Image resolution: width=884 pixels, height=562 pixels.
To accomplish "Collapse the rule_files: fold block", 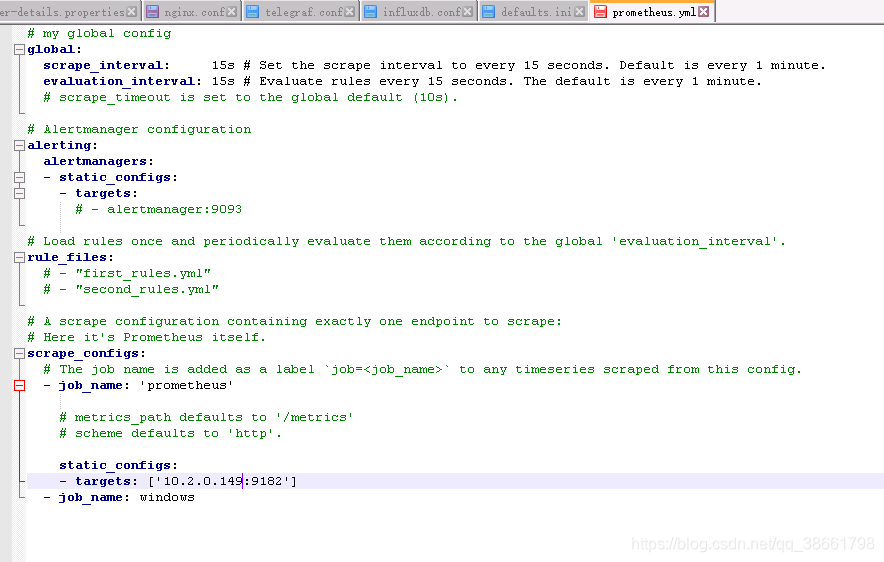I will click(x=19, y=258).
